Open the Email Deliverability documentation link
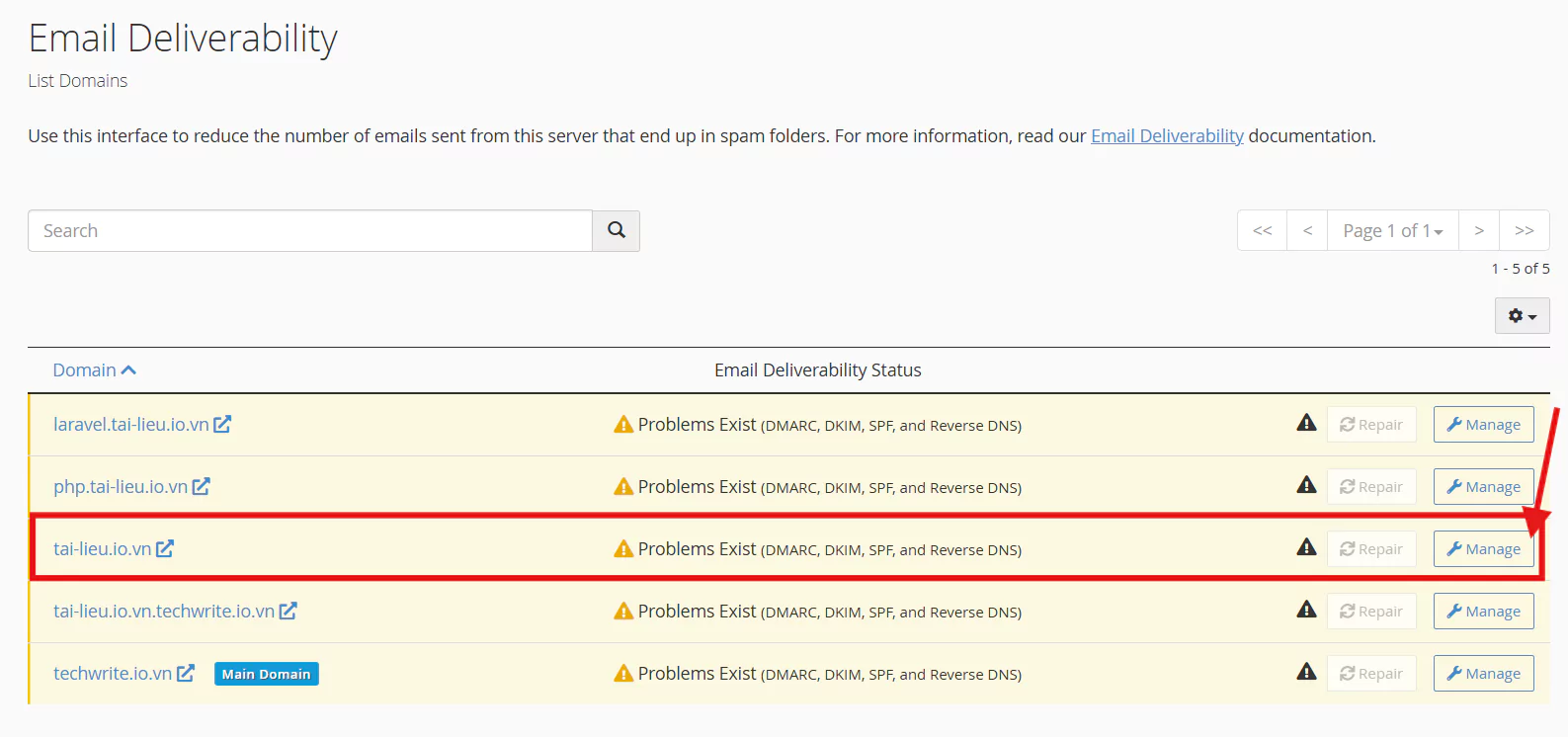This screenshot has height=737, width=1568. pos(1167,135)
